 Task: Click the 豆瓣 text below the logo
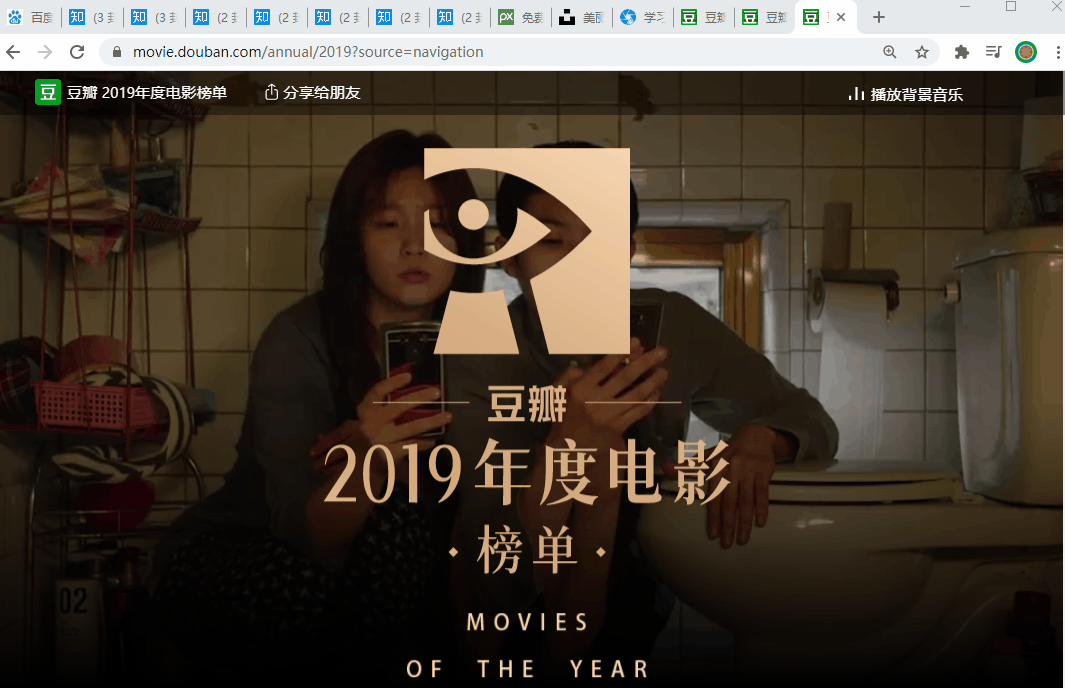pyautogui.click(x=527, y=403)
